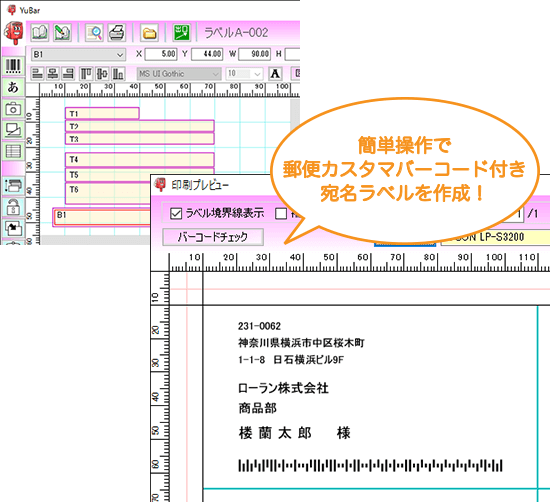Open the MS UI Gothic font dropdown

pos(179,74)
